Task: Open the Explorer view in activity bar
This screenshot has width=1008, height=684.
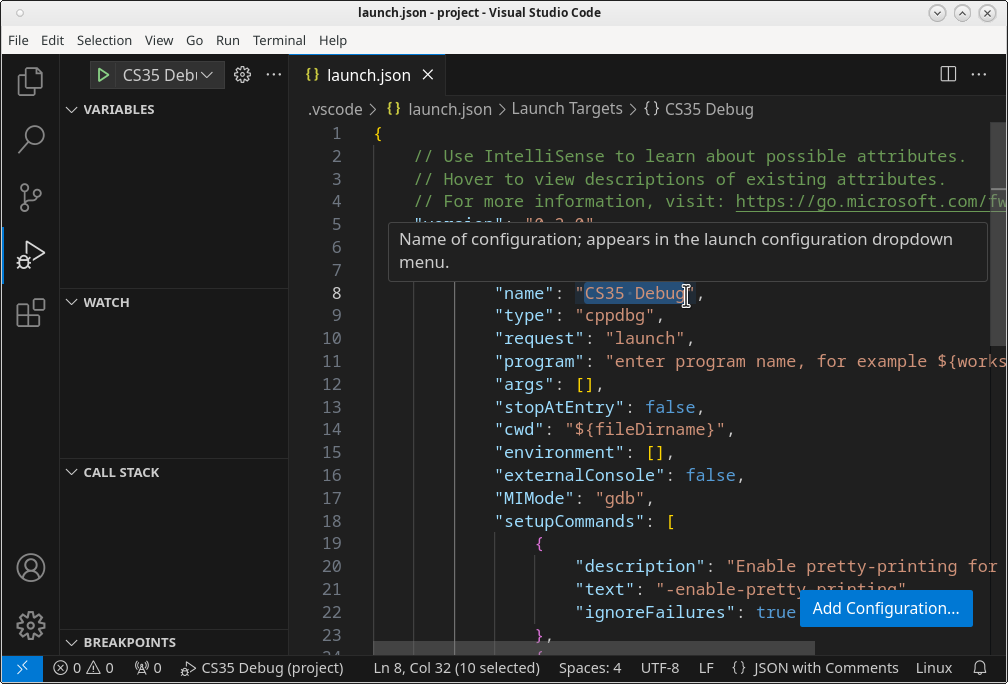Action: coord(30,81)
